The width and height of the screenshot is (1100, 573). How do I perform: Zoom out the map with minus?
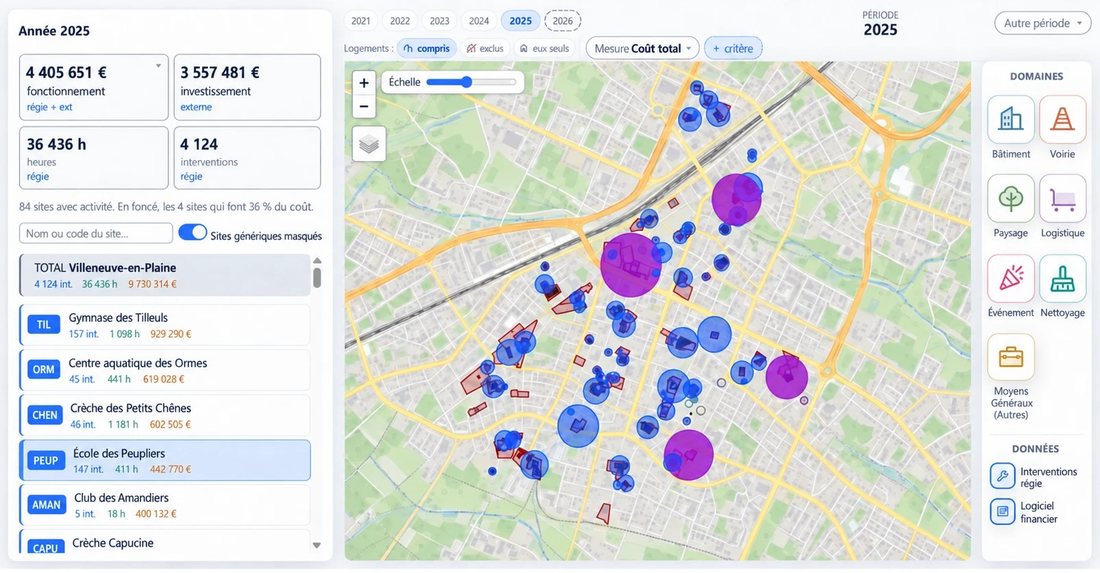[364, 107]
